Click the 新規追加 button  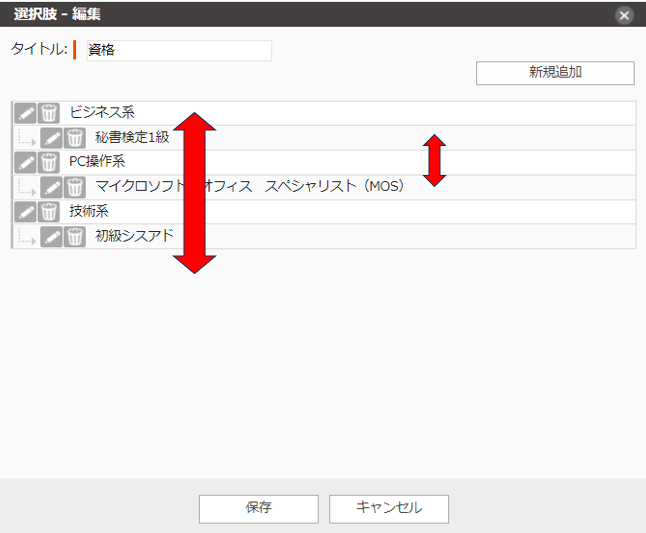coord(555,73)
